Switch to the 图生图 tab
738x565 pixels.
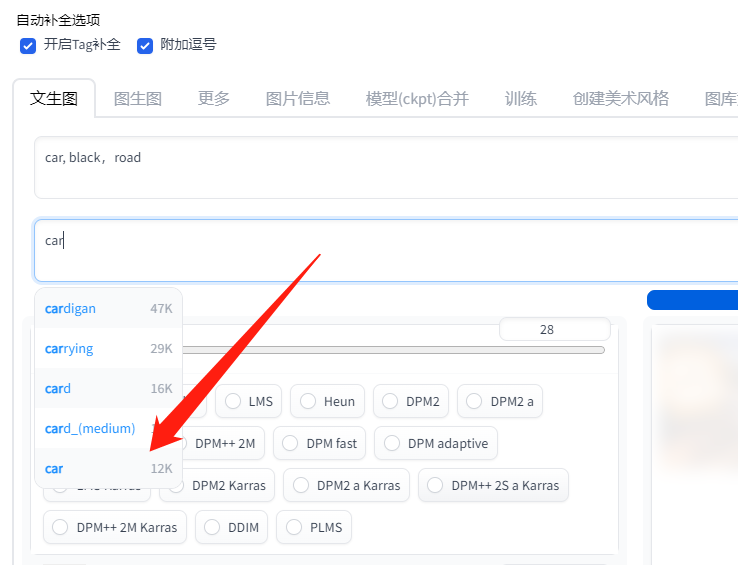[137, 98]
